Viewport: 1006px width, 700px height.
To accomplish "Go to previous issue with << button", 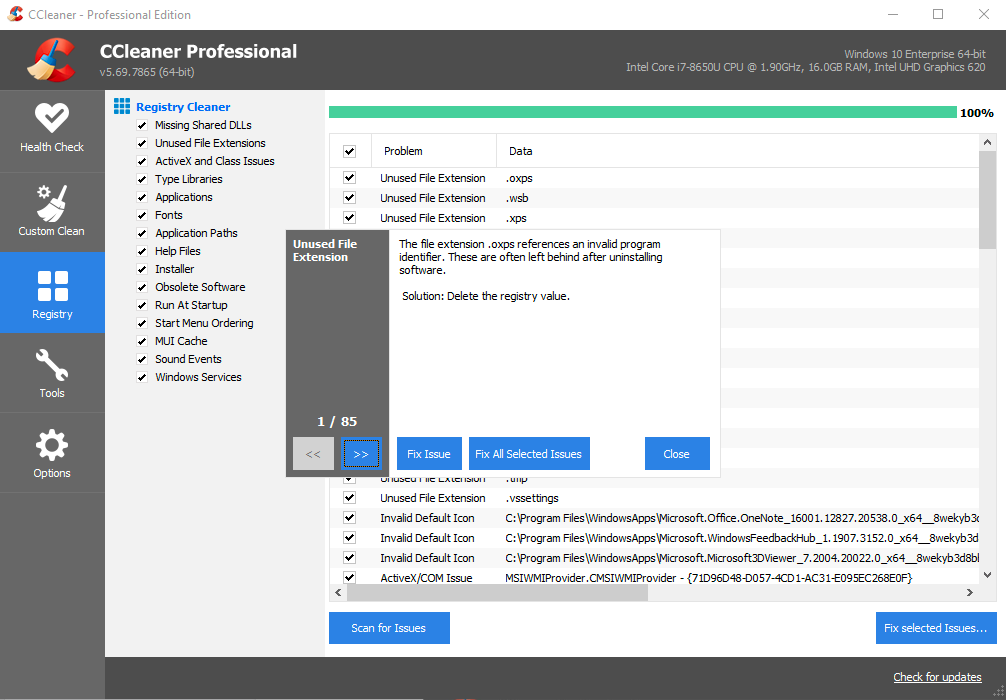I will pyautogui.click(x=313, y=454).
